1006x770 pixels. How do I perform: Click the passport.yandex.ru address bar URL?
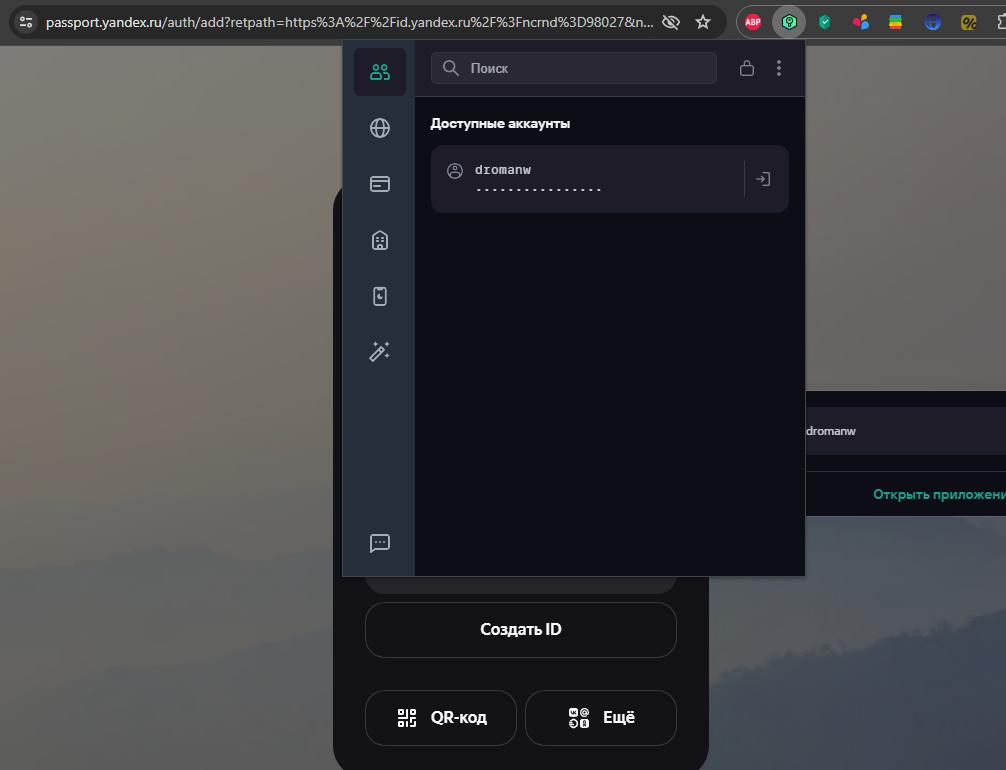(x=350, y=22)
